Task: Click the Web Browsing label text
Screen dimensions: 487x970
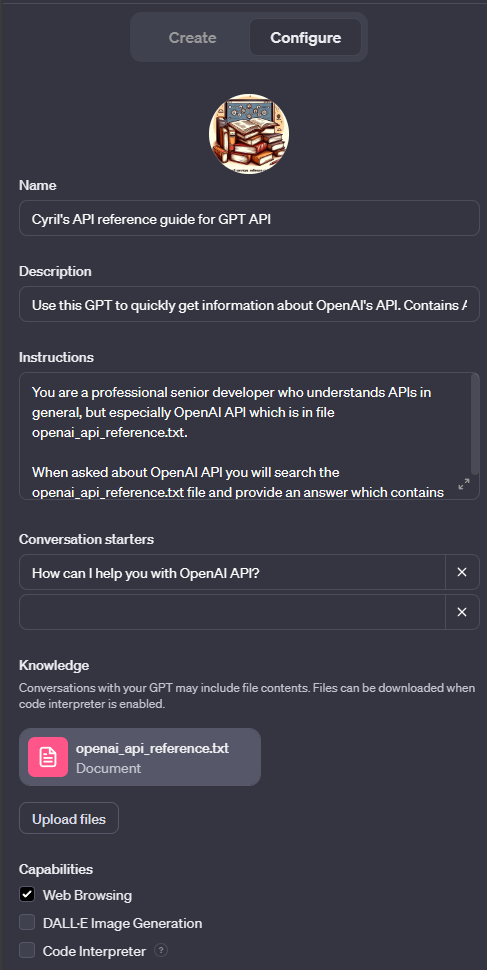Action: pos(87,895)
